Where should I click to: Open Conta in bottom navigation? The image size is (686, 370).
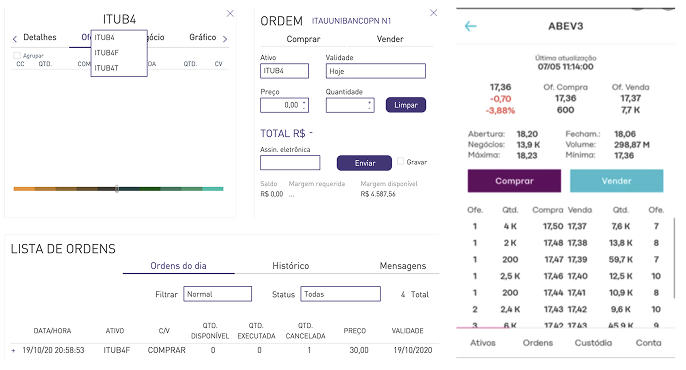648,343
